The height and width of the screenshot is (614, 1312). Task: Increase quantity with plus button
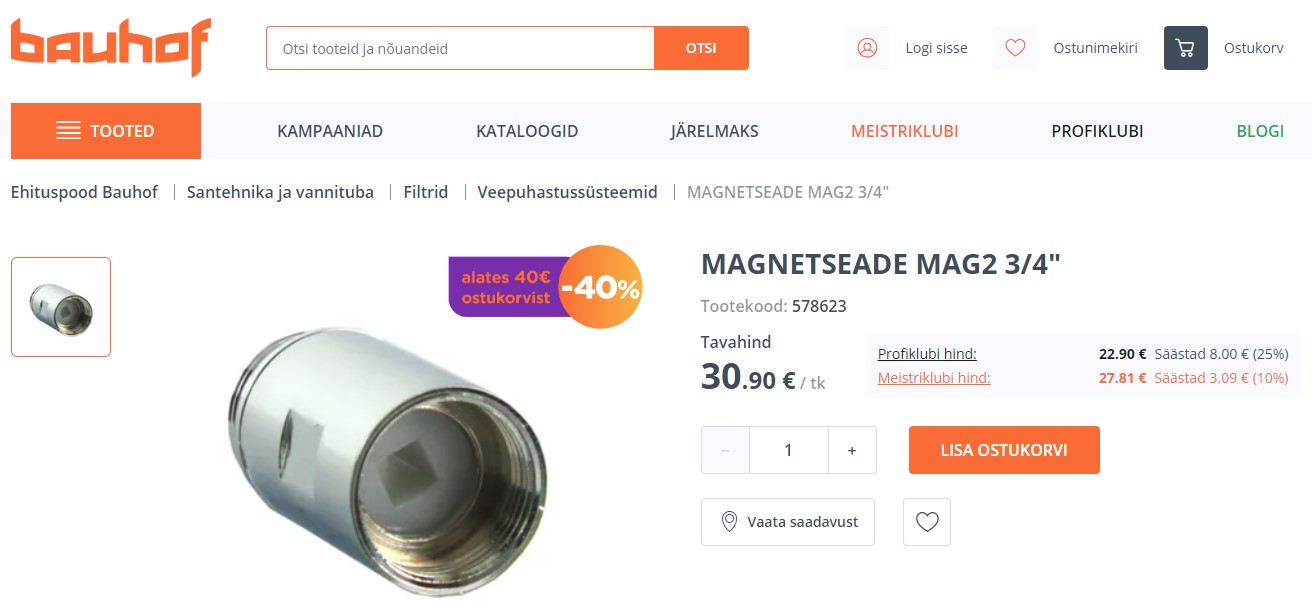tap(852, 450)
